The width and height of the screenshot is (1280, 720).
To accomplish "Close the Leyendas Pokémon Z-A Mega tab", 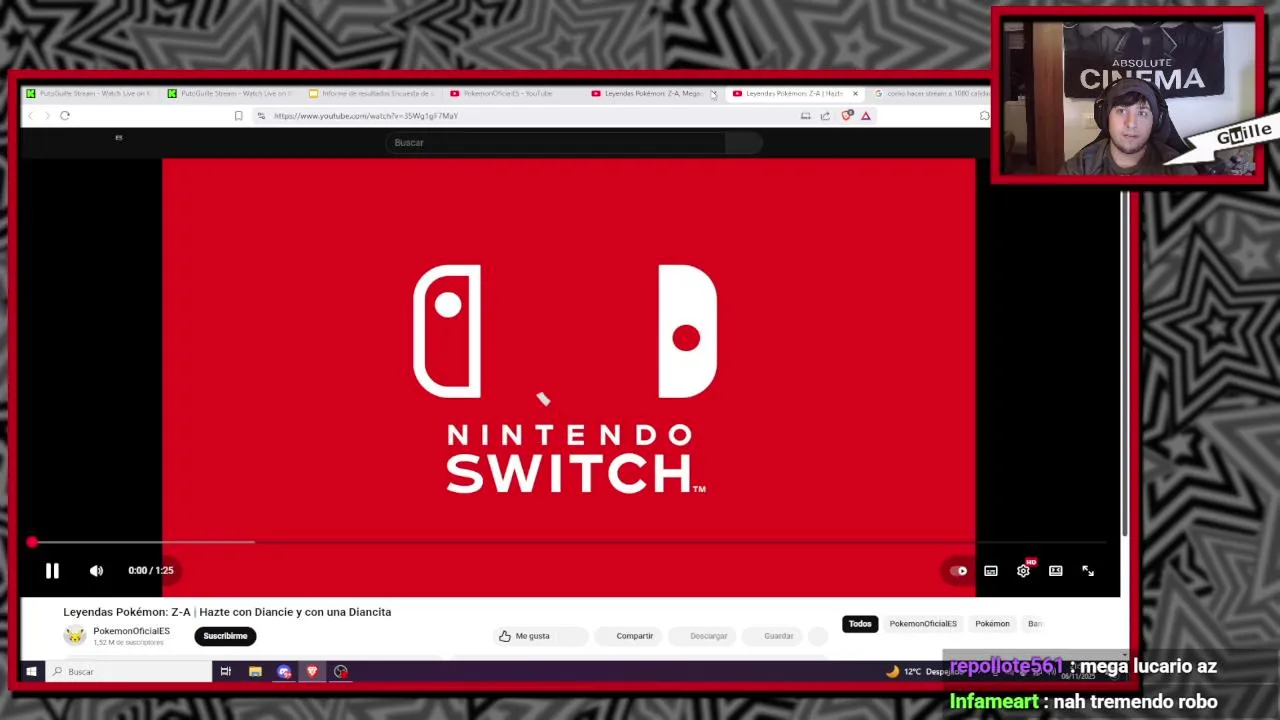I will pos(713,94).
